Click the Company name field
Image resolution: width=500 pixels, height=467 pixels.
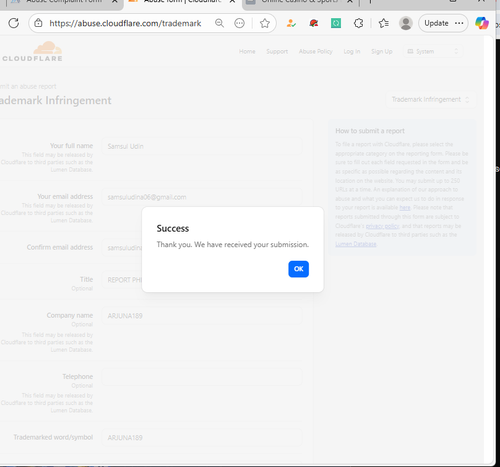click(202, 315)
